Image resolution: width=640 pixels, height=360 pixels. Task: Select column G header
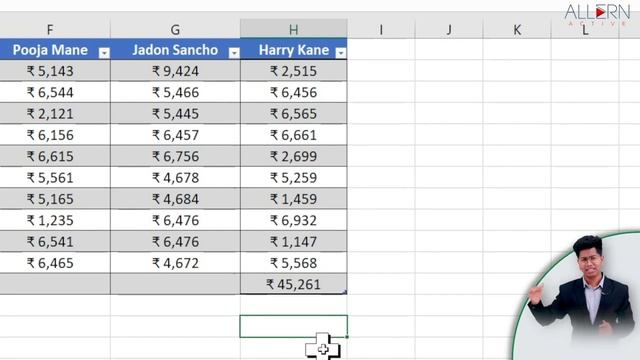pos(175,29)
